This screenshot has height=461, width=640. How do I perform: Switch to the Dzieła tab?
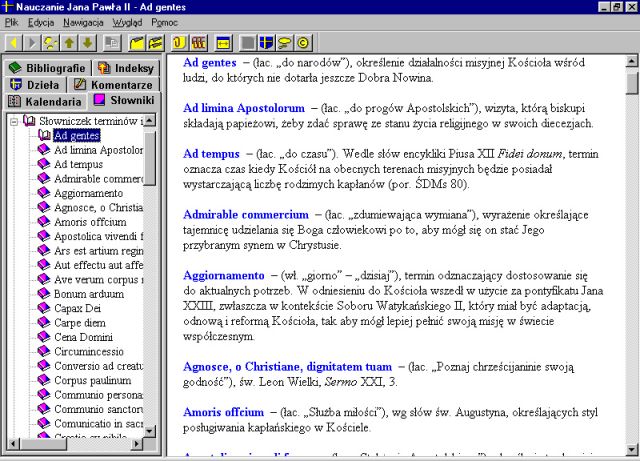35,85
